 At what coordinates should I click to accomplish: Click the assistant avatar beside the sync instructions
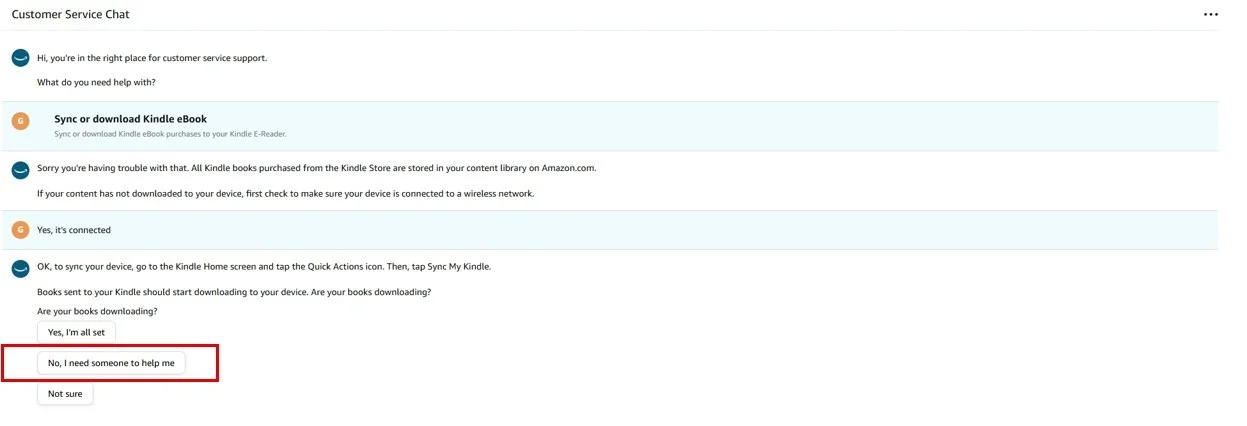tap(20, 268)
